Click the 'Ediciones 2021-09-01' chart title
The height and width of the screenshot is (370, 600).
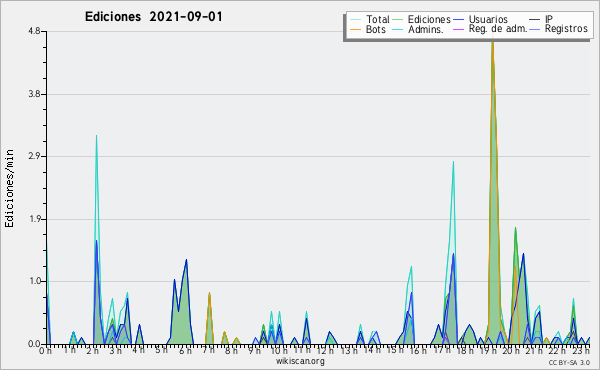[153, 17]
